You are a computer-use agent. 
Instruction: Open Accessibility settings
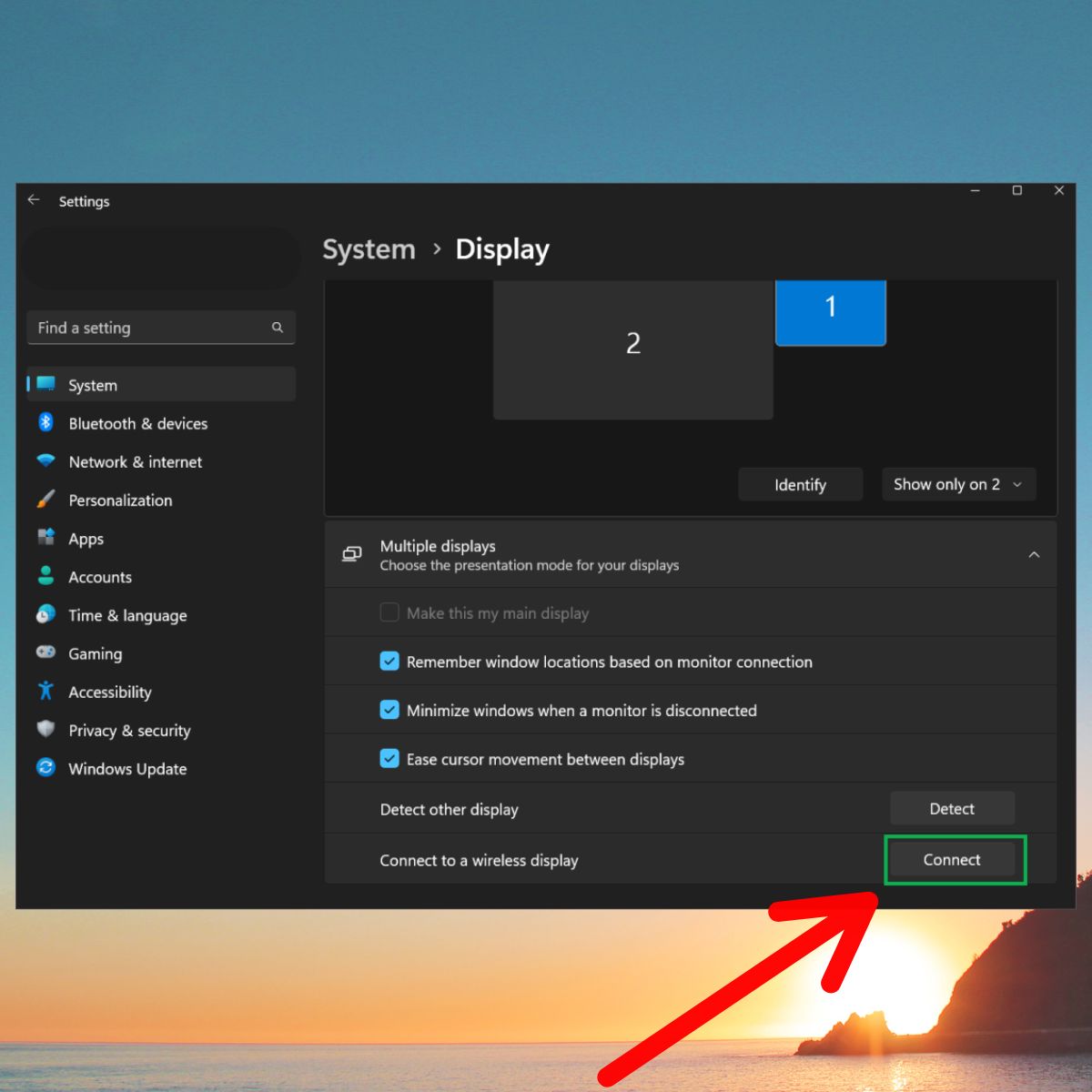point(161,692)
